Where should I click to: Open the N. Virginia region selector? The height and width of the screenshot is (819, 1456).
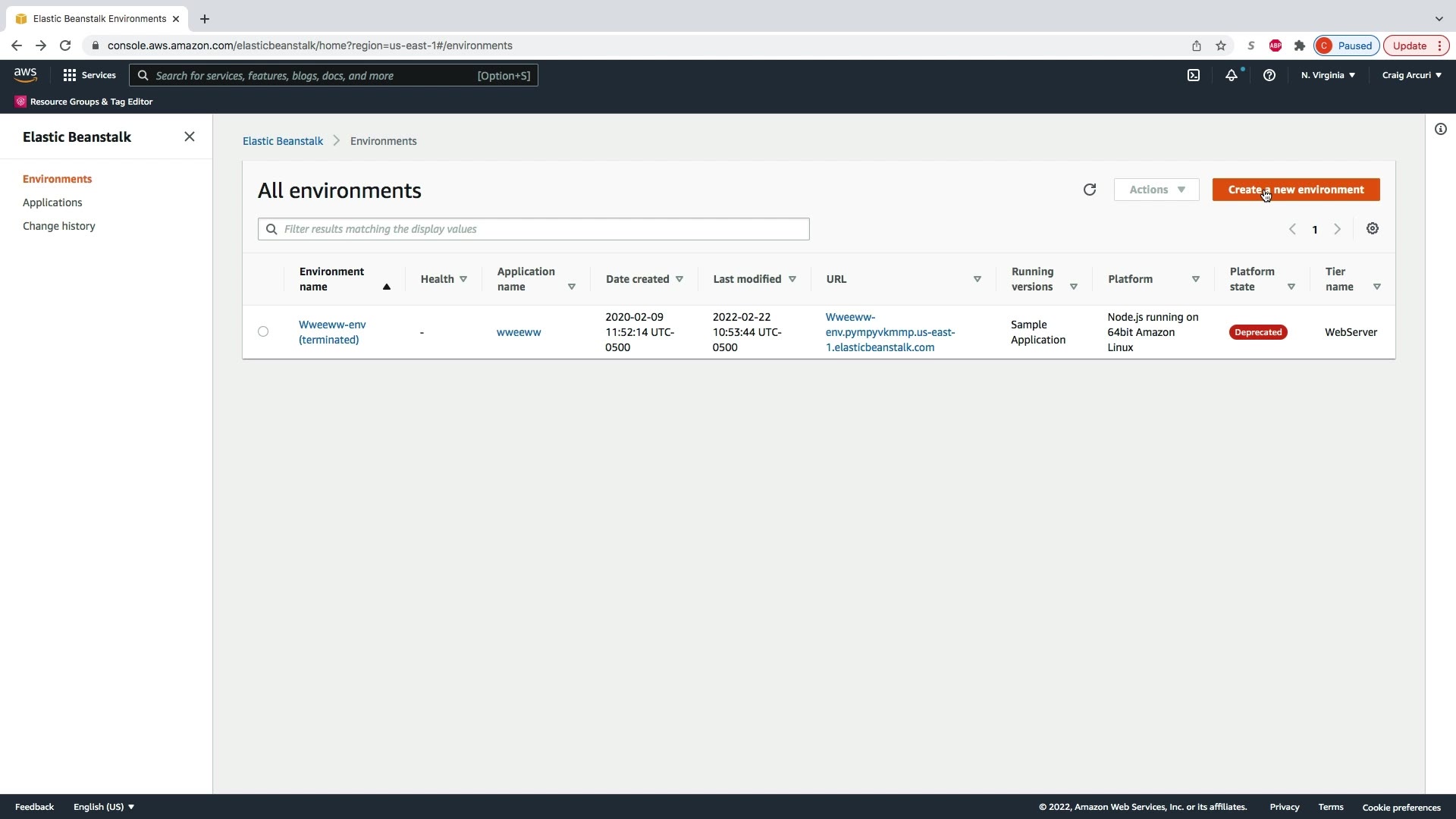[1327, 75]
